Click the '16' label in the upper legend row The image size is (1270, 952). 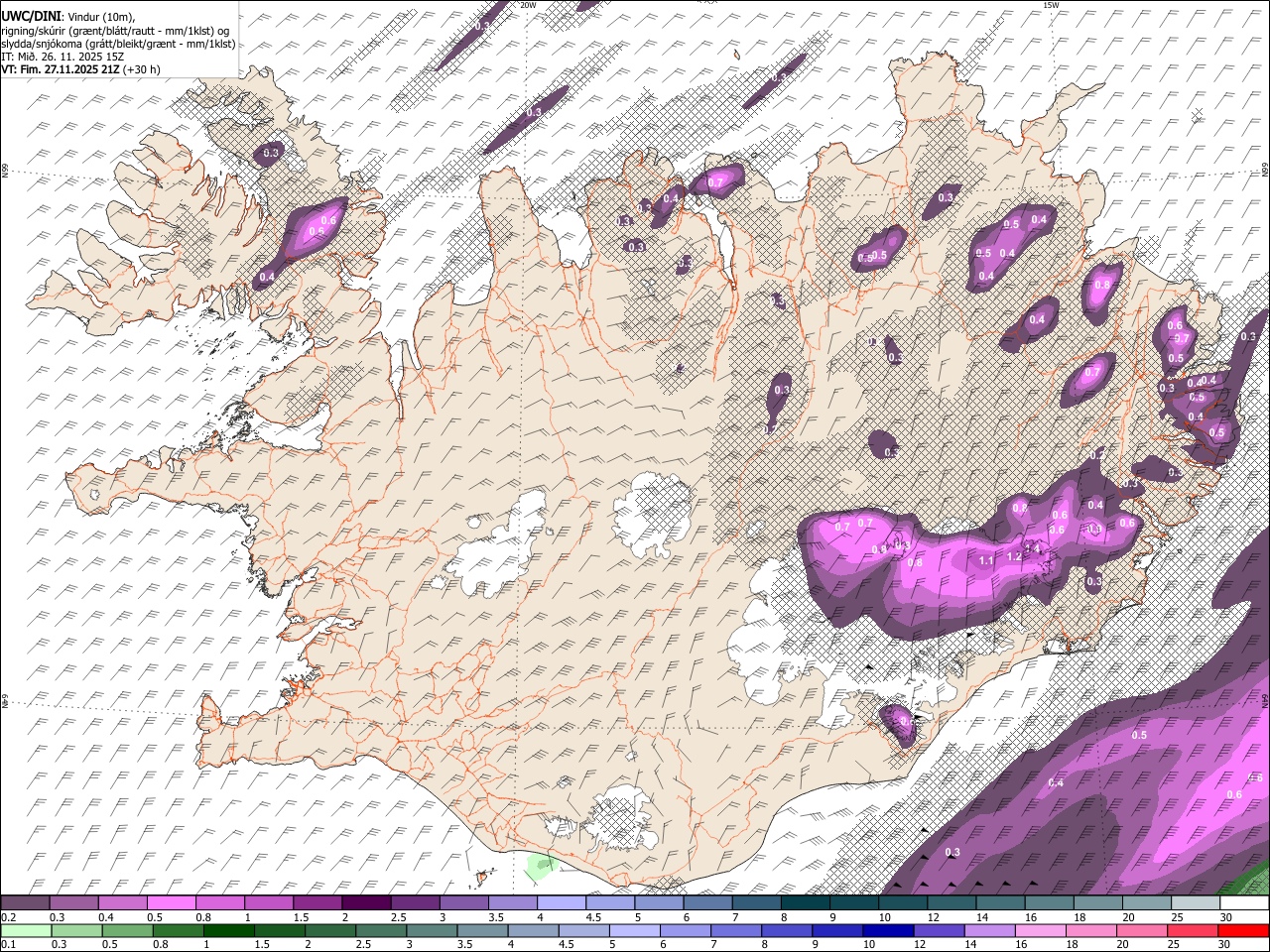pos(1031,918)
